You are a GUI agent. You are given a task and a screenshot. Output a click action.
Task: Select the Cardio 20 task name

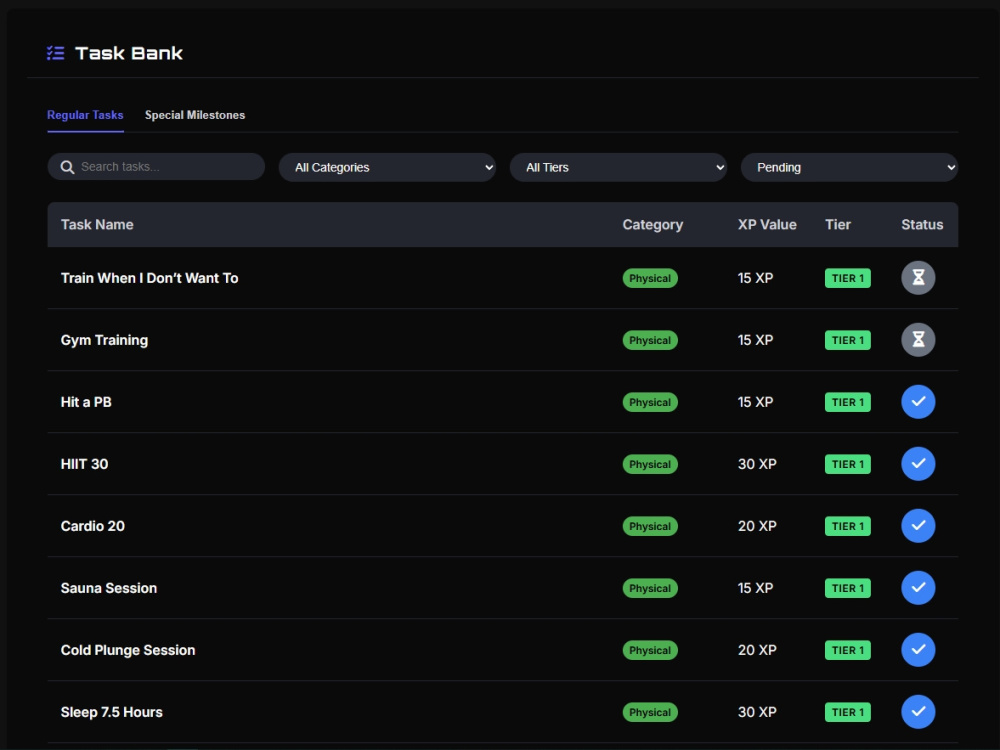pyautogui.click(x=92, y=526)
